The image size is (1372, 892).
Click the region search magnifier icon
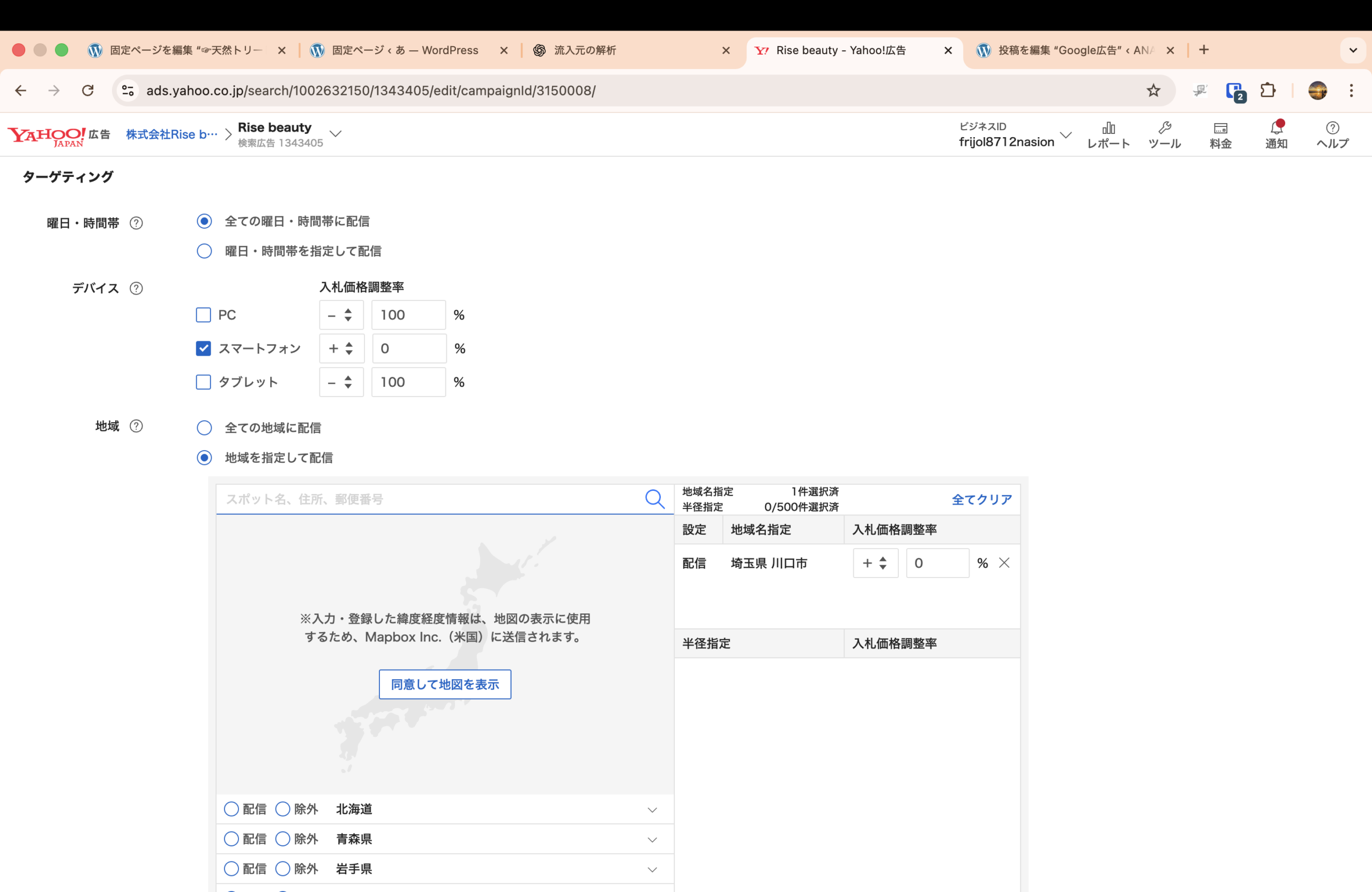tap(654, 499)
